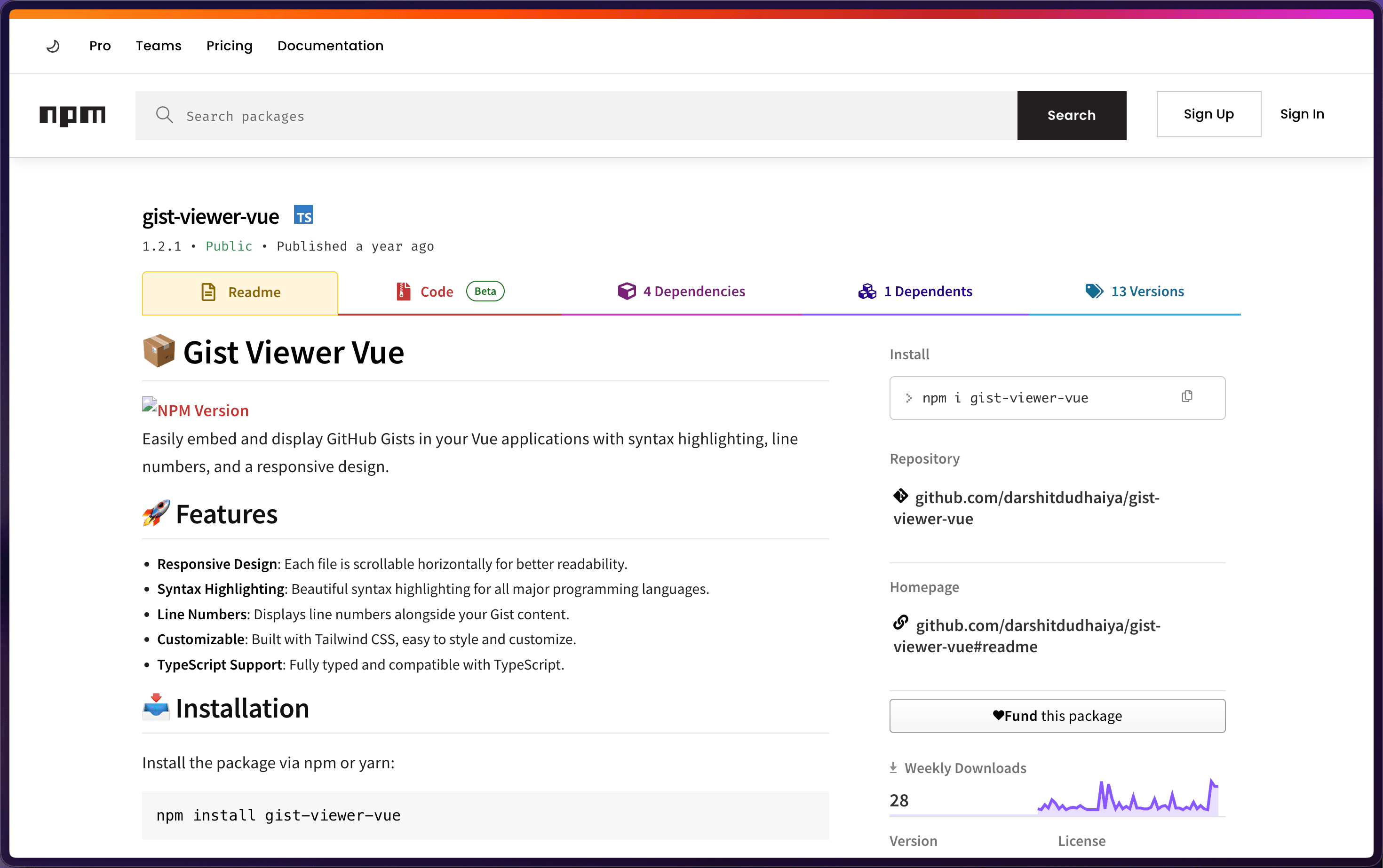Go to the Pricing page
The height and width of the screenshot is (868, 1383).
229,46
